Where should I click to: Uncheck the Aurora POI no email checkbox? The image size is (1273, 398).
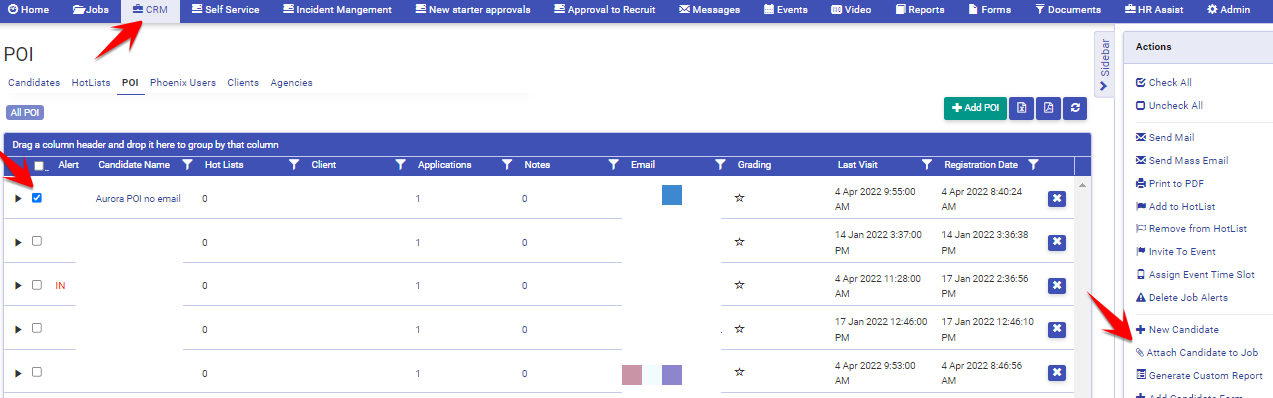(37, 198)
